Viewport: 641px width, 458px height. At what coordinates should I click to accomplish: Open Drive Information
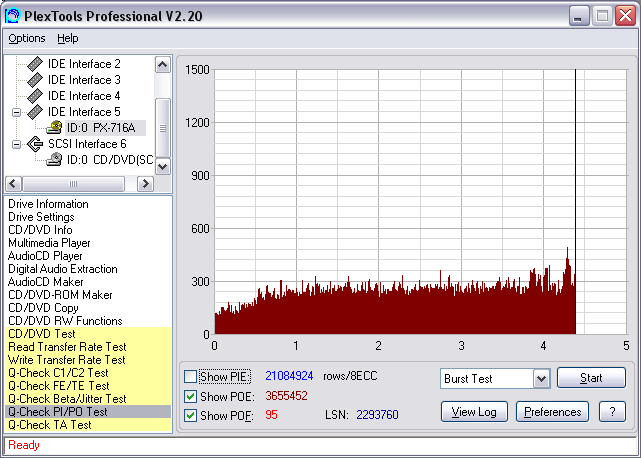tap(48, 204)
